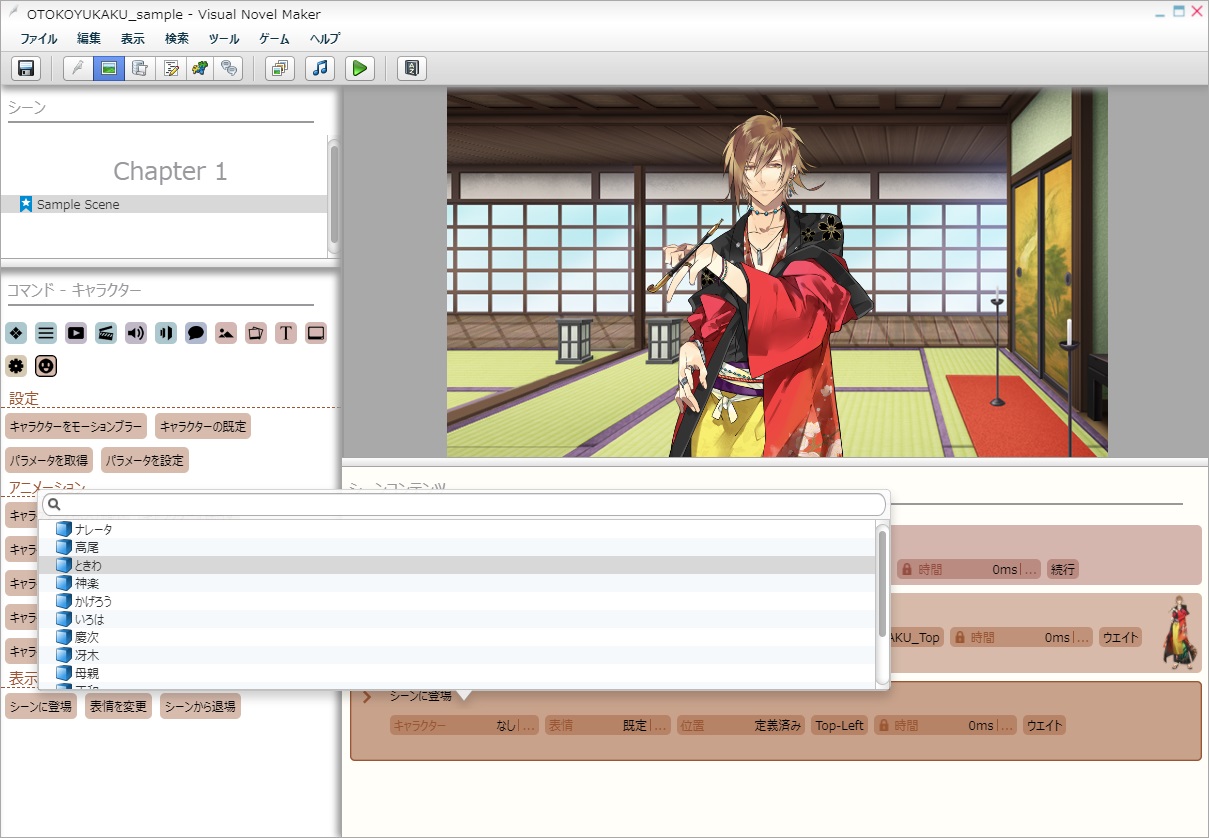Viewport: 1209px width, 838px height.
Task: Select the voice waveform command category icon
Action: click(166, 333)
